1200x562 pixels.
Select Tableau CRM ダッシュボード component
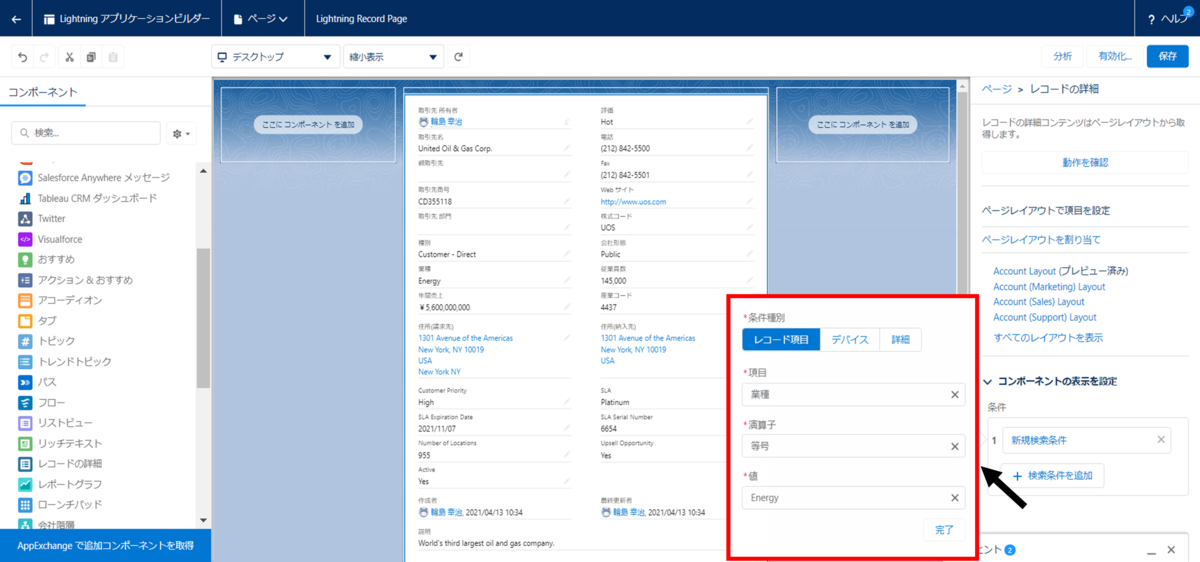[87, 198]
